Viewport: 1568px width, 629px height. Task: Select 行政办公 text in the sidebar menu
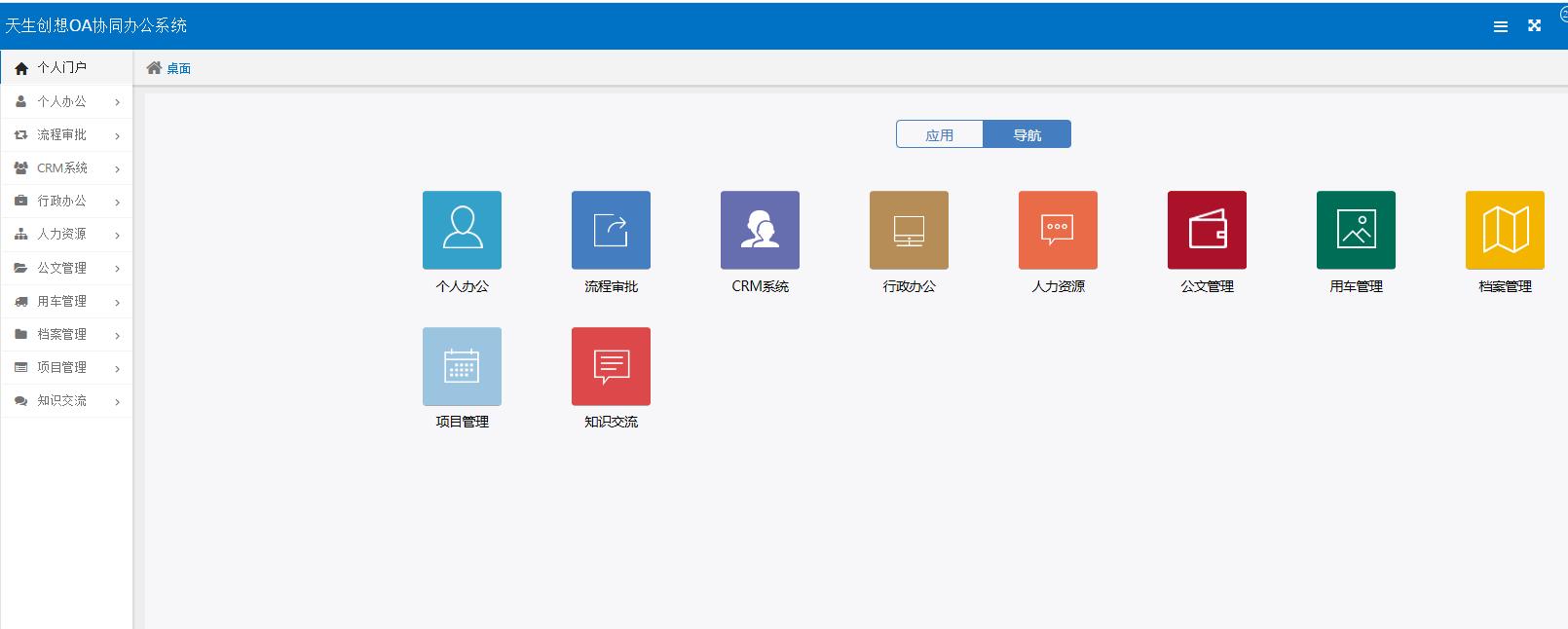[61, 201]
